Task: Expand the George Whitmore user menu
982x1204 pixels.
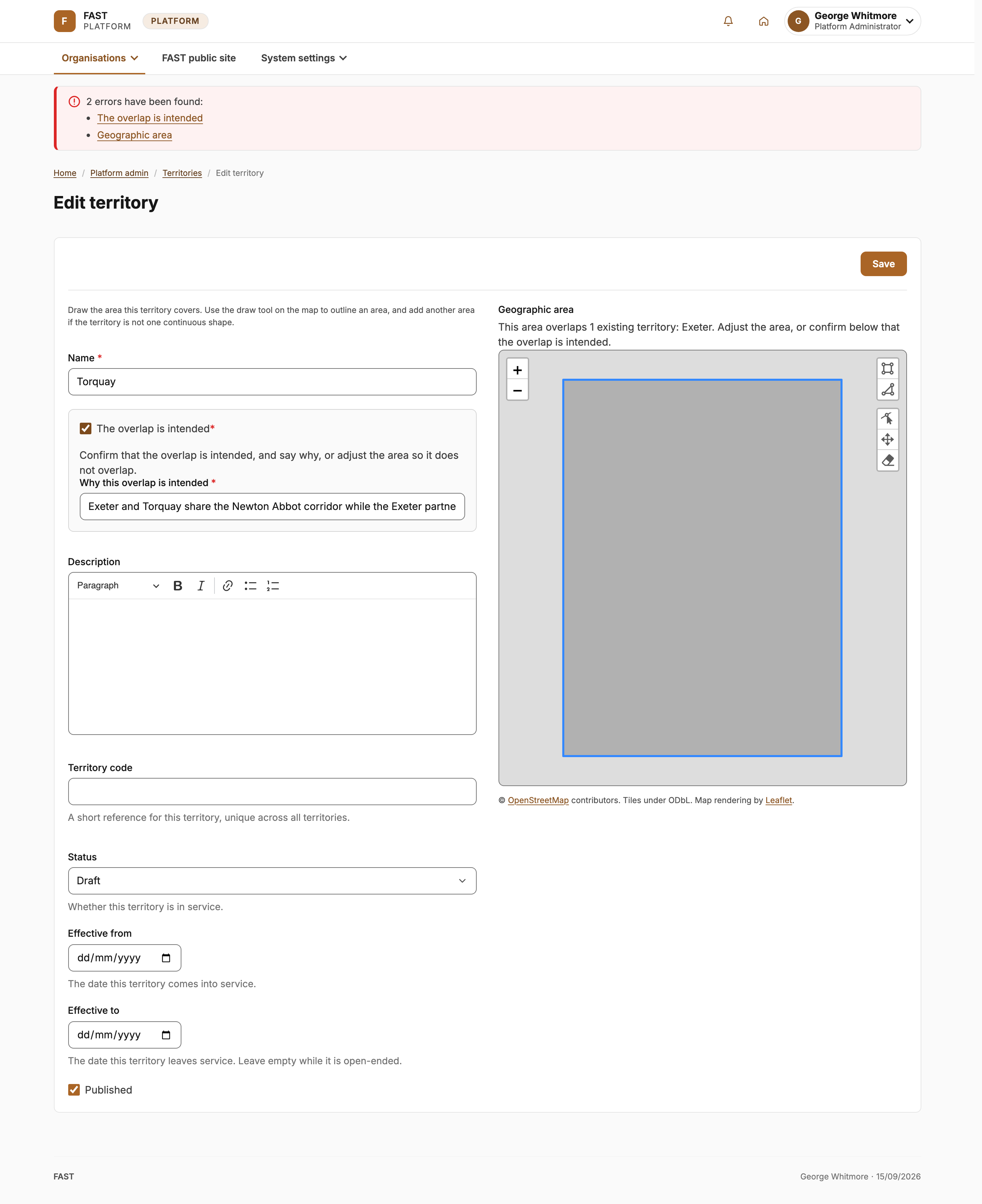Action: (852, 21)
